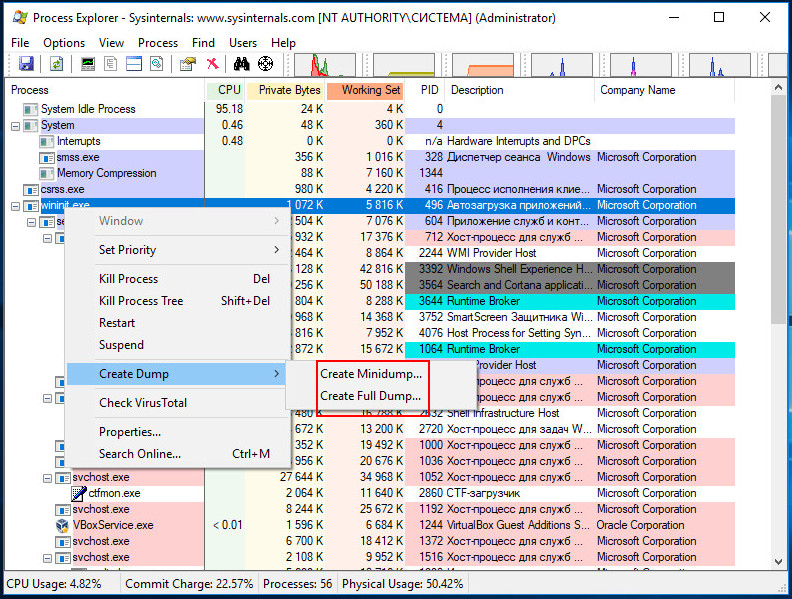
Task: Select the ctfmon.exe process row
Action: pyautogui.click(x=370, y=493)
